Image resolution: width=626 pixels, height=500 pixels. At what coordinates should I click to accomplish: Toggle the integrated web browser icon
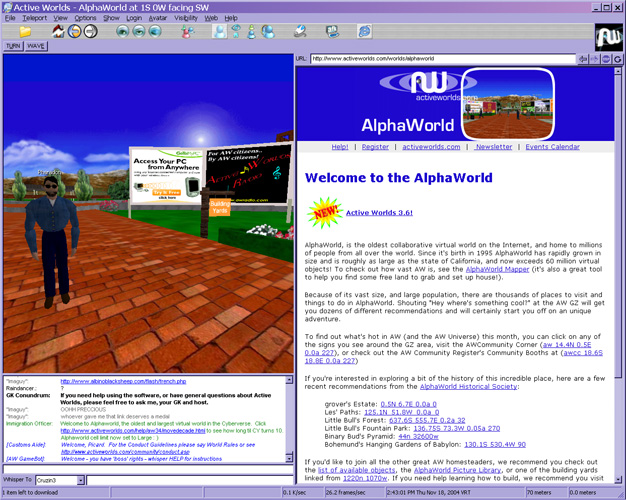pos(365,32)
